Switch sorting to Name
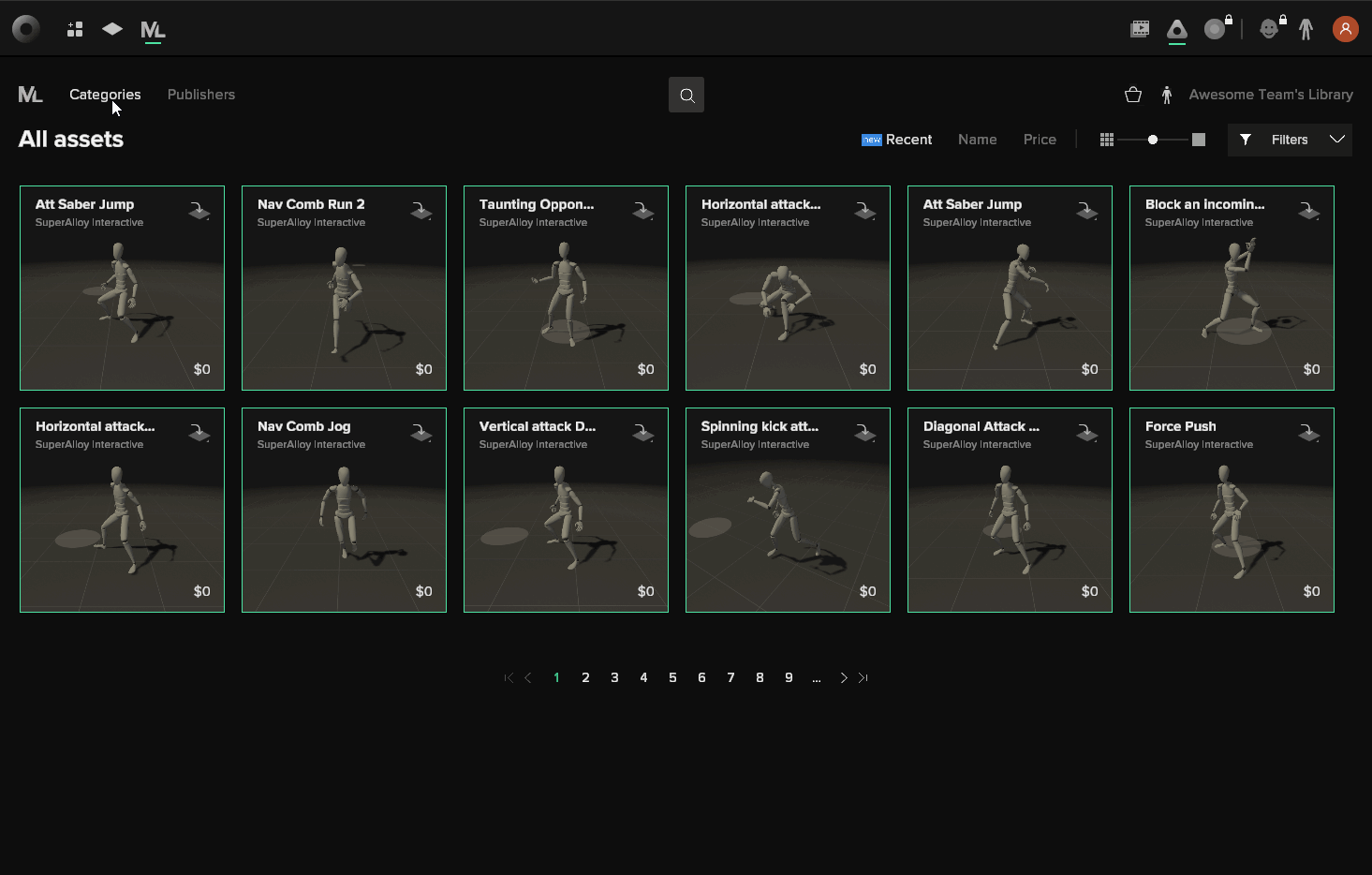1372x875 pixels. coord(977,139)
